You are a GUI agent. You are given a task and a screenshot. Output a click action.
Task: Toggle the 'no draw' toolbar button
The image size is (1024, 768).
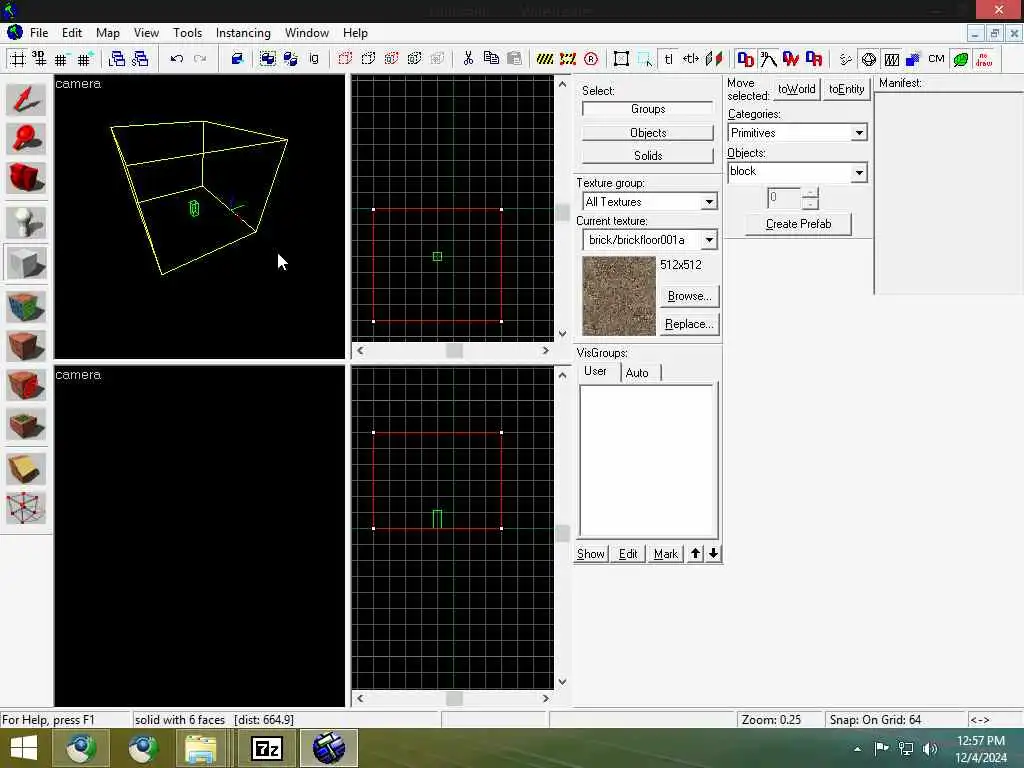[984, 59]
